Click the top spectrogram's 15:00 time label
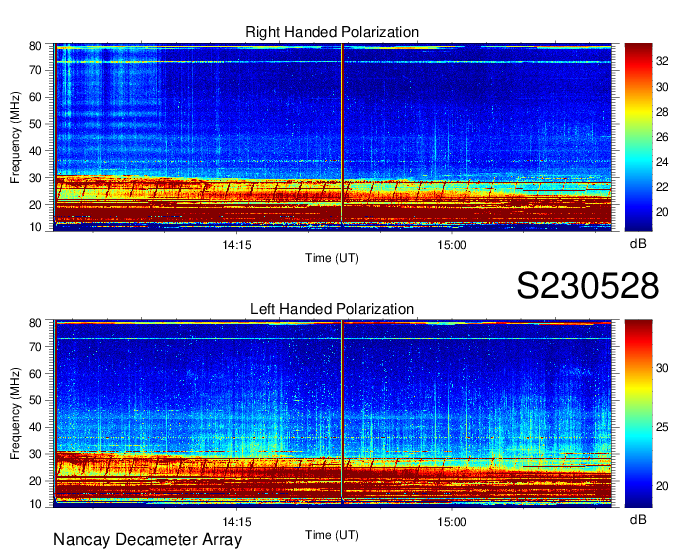The image size is (680, 552). (x=451, y=245)
